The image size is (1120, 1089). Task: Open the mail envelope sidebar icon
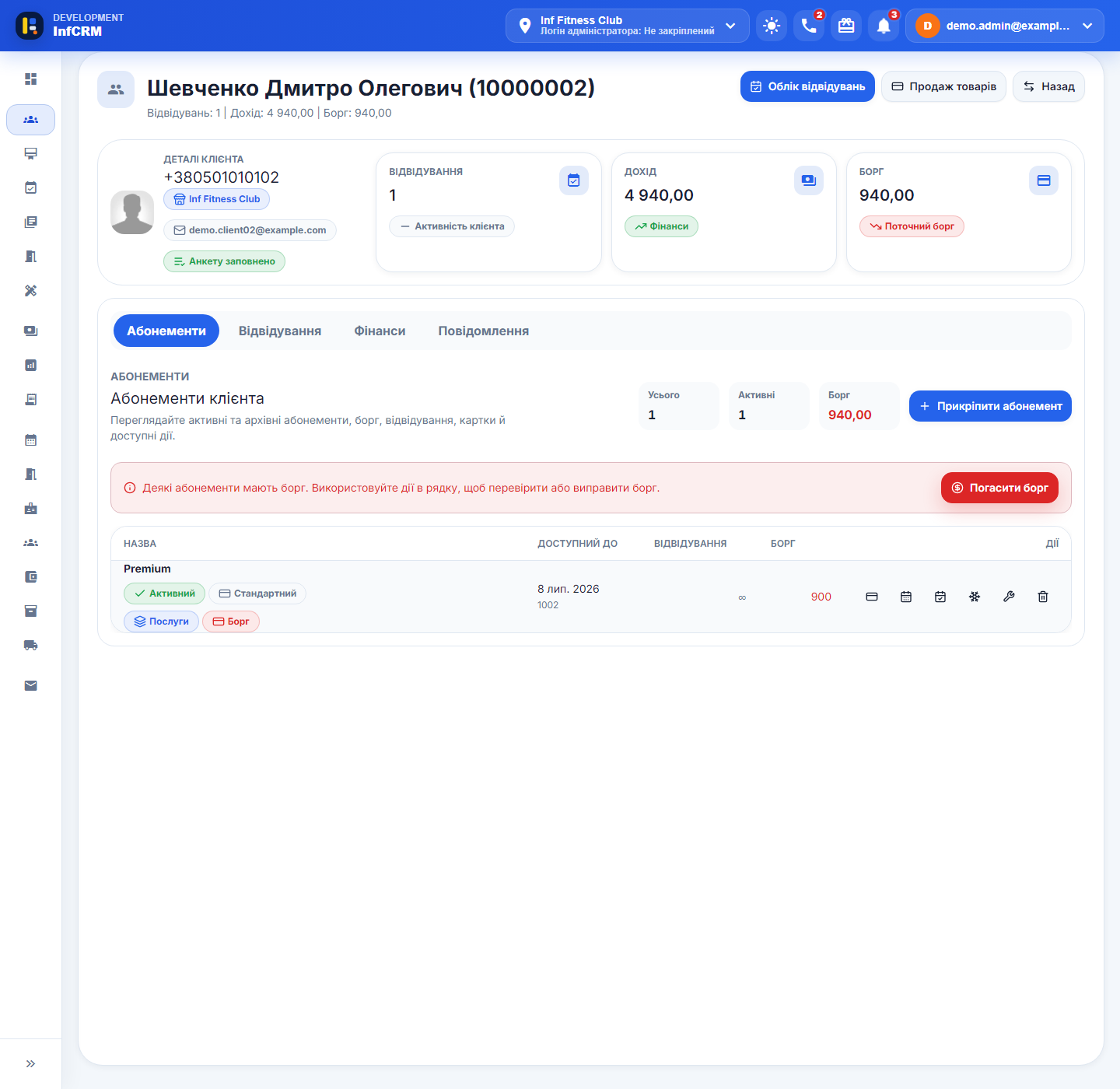coord(30,685)
